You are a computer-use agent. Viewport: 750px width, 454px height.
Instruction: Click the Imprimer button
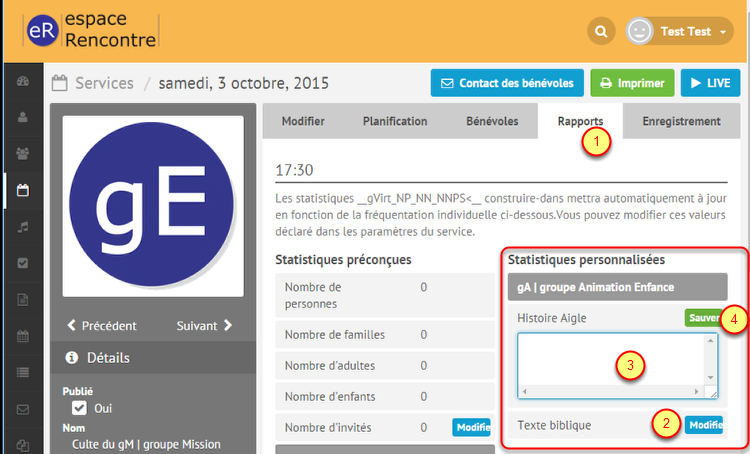click(x=632, y=83)
